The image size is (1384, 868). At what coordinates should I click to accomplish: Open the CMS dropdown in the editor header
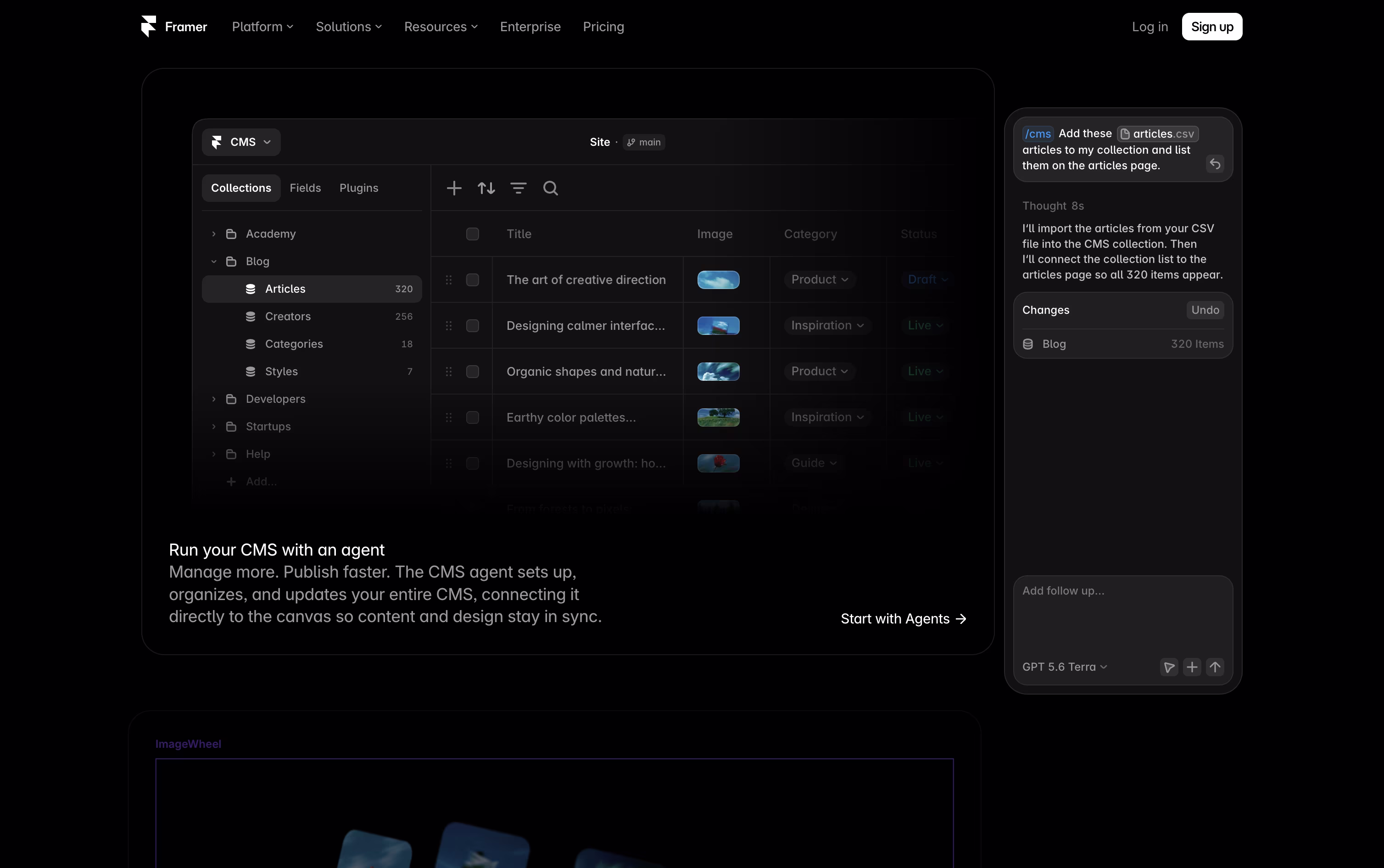tap(241, 142)
